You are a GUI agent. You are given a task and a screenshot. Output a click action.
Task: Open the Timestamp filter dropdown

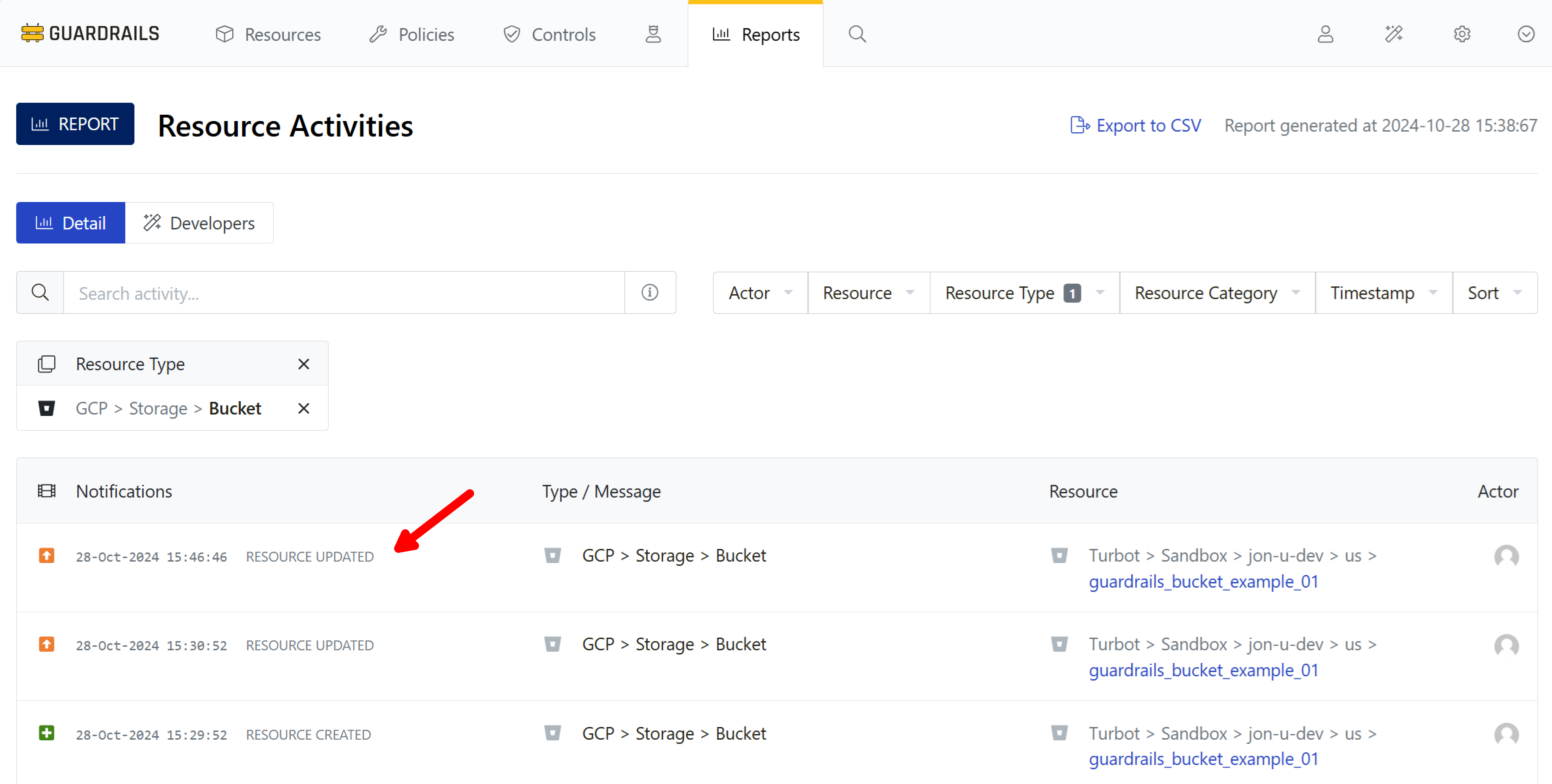click(1383, 293)
